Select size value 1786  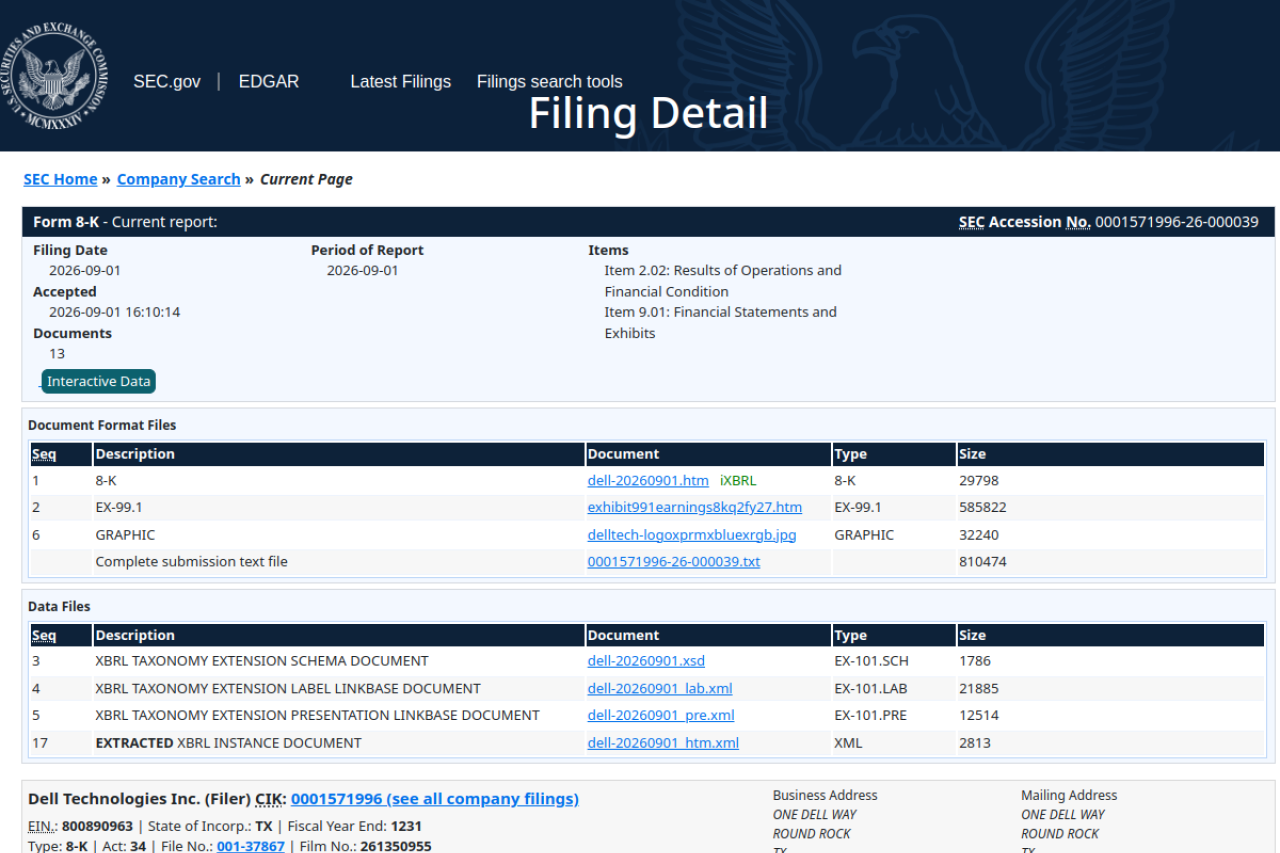[x=975, y=661]
